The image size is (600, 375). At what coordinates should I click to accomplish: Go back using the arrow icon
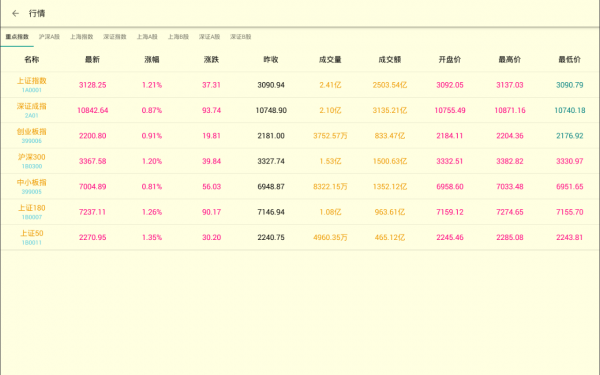15,13
